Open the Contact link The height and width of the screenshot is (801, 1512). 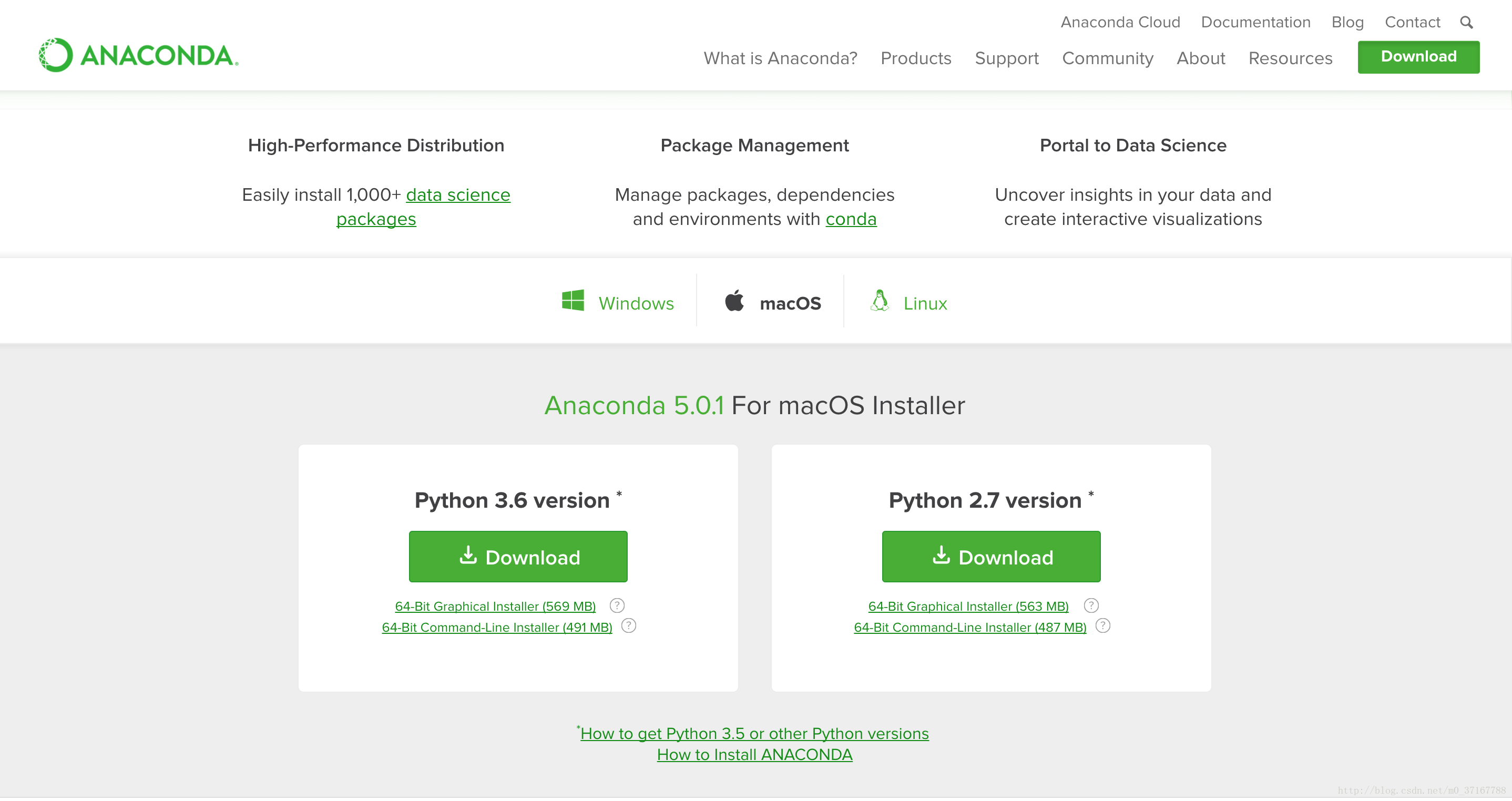coord(1412,22)
